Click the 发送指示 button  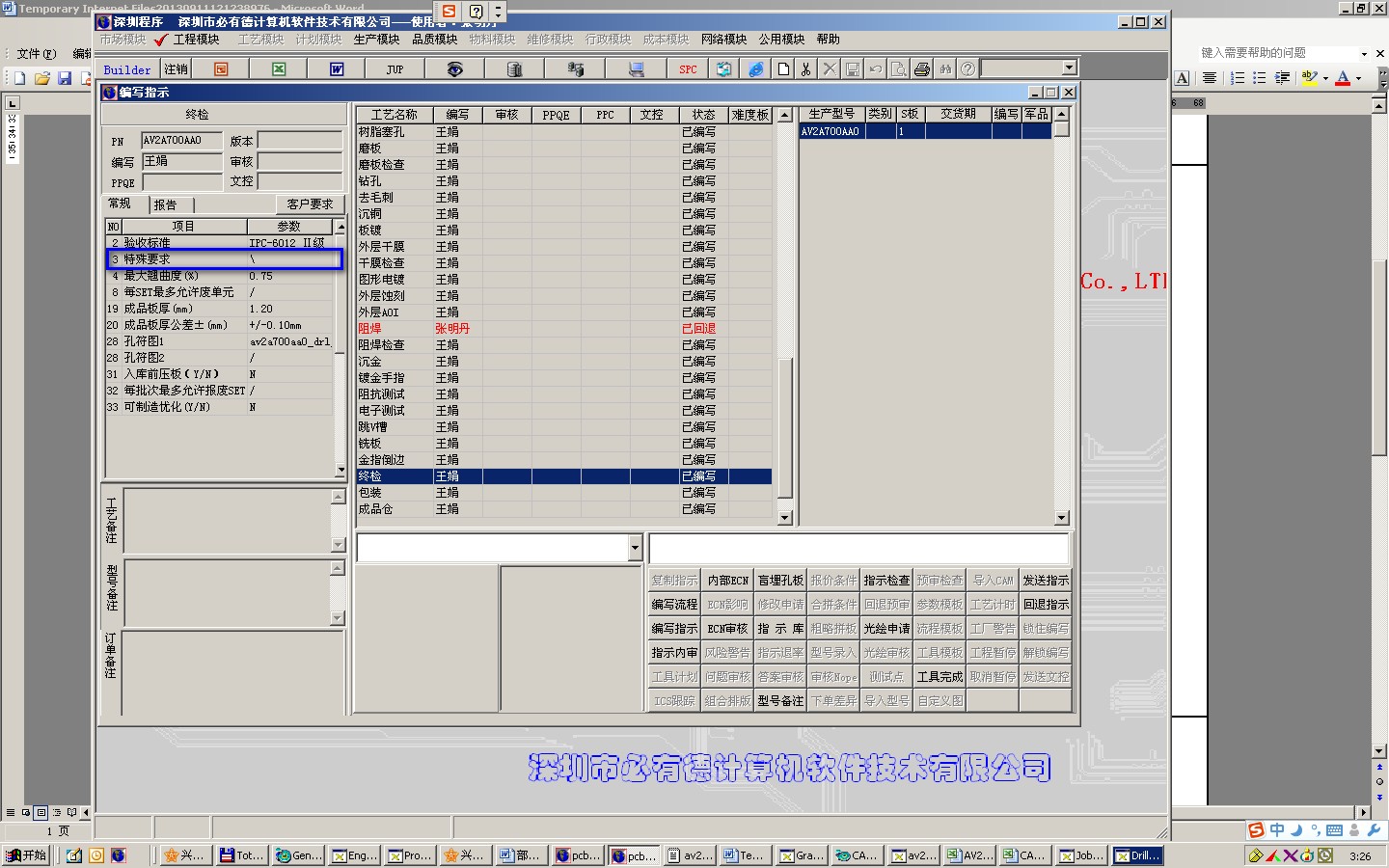(1046, 581)
